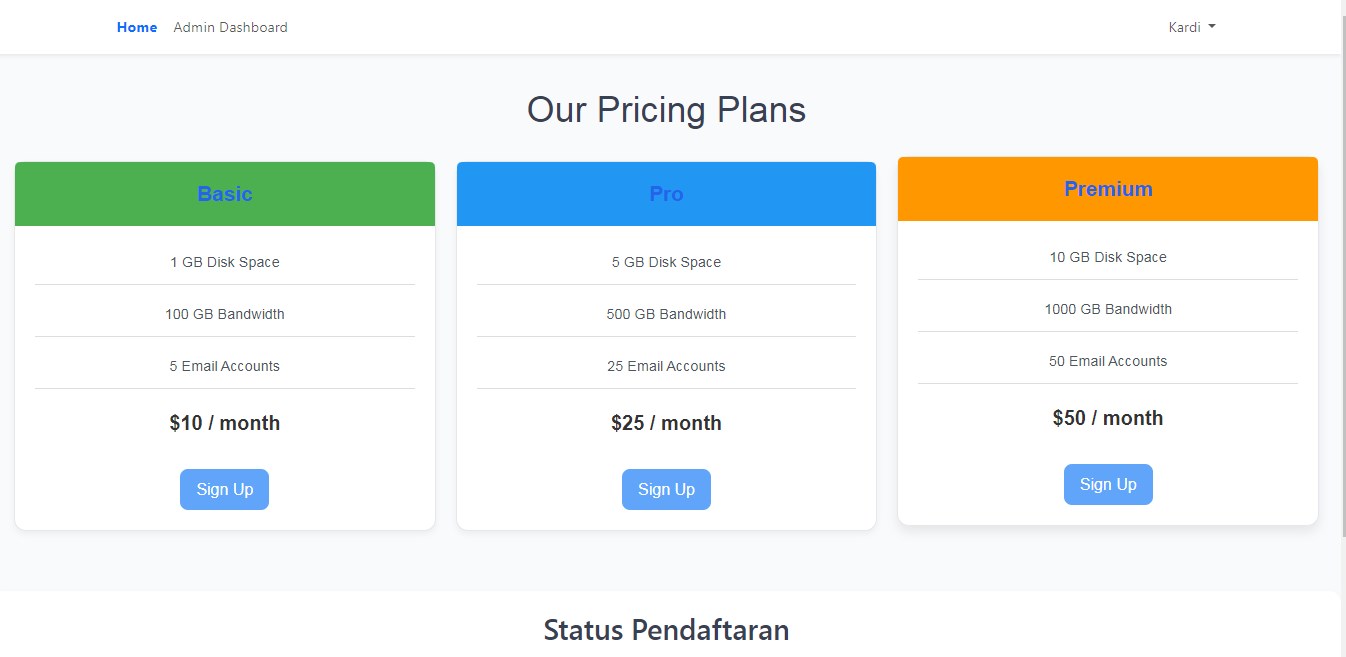Screen dimensions: 1346x657
Task: Click the $25 / month price
Action: (666, 423)
